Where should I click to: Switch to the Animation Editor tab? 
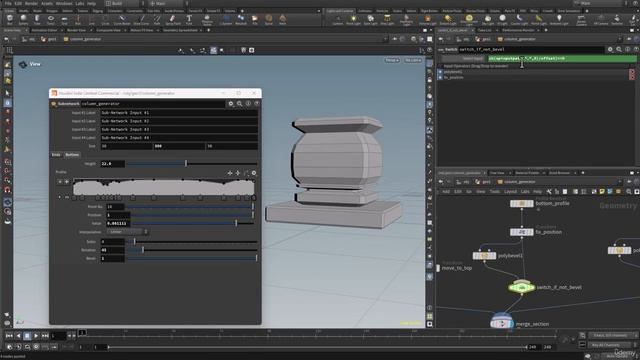click(x=44, y=30)
